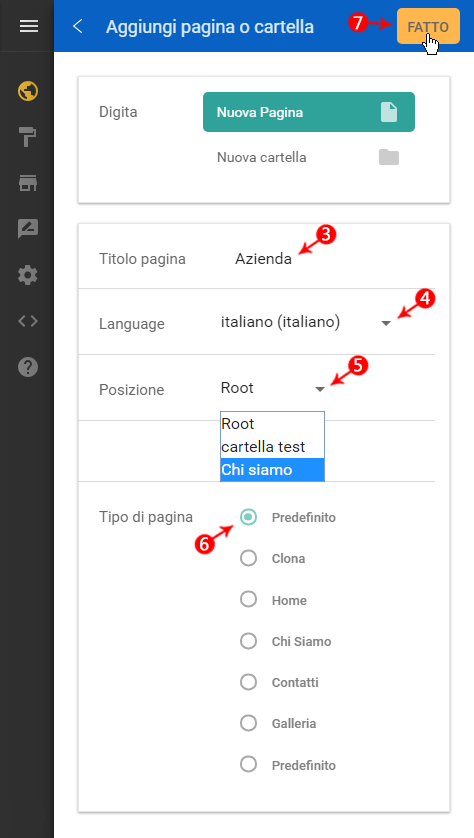Viewport: 474px width, 838px height.
Task: Open the settings gear icon
Action: [28, 275]
